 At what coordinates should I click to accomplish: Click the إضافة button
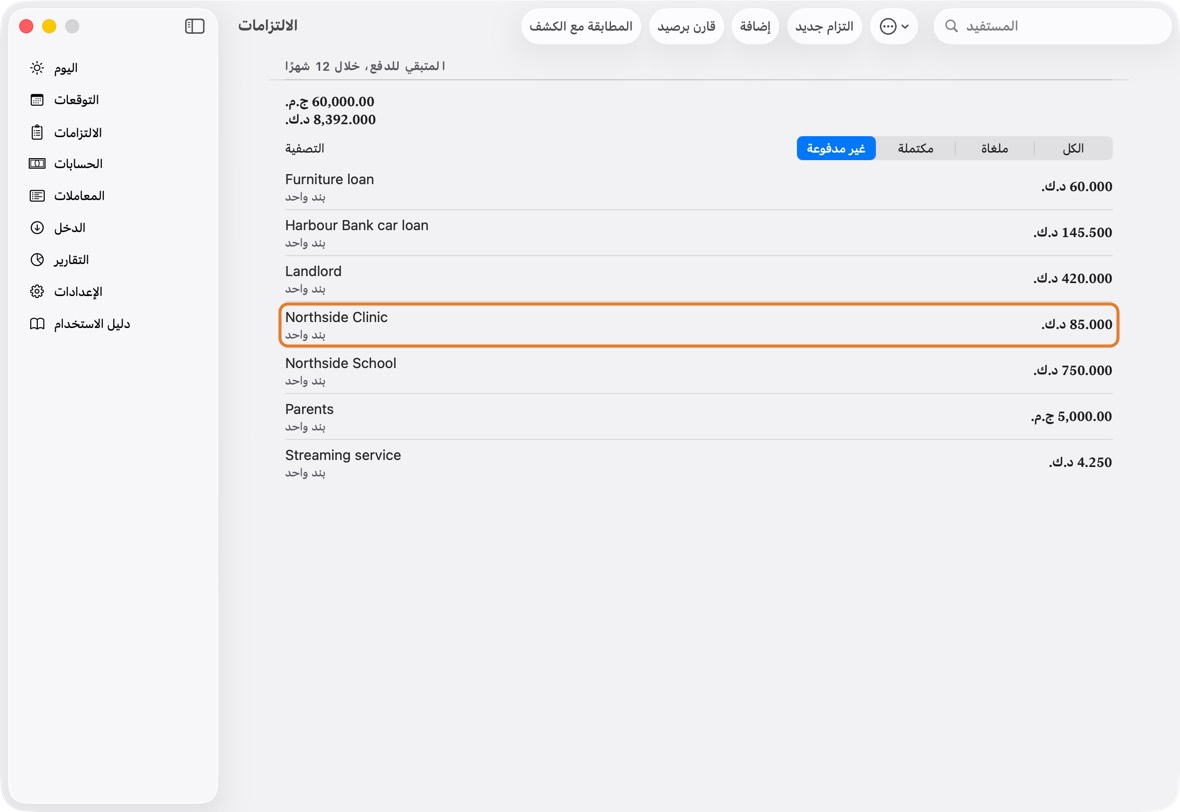(x=755, y=26)
